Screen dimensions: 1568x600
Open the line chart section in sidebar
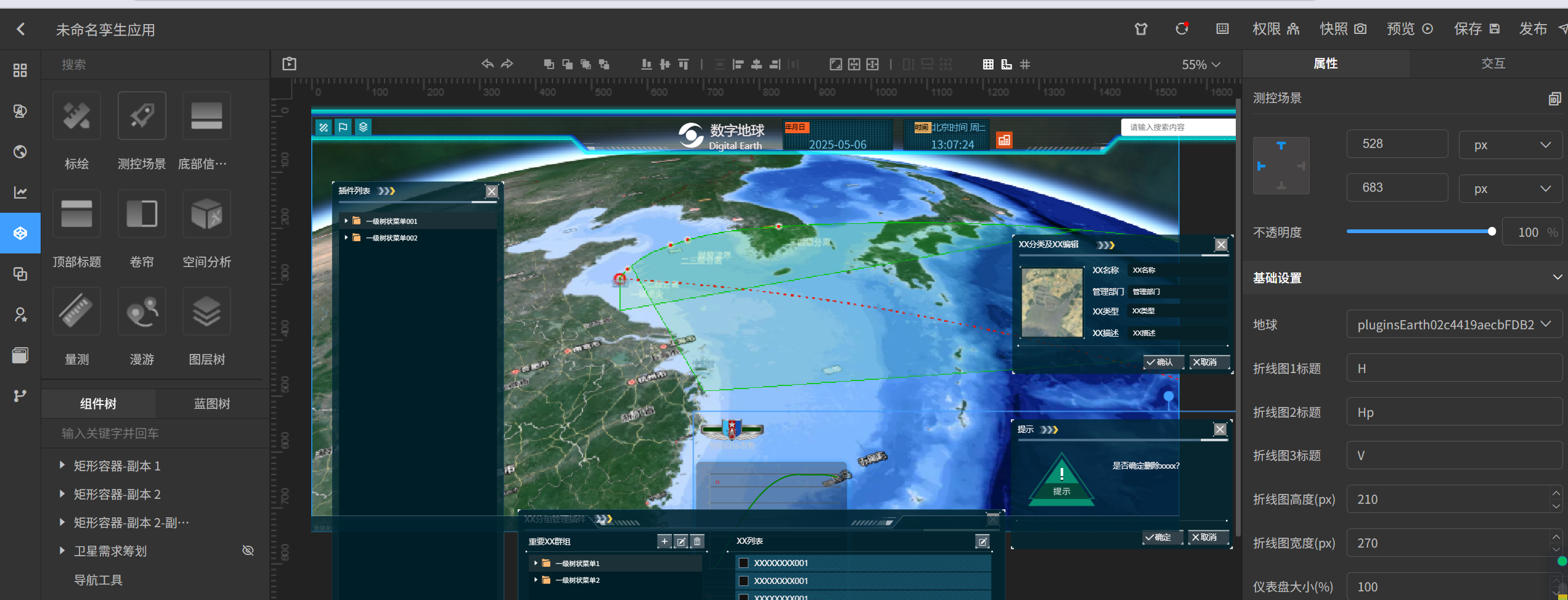click(20, 192)
